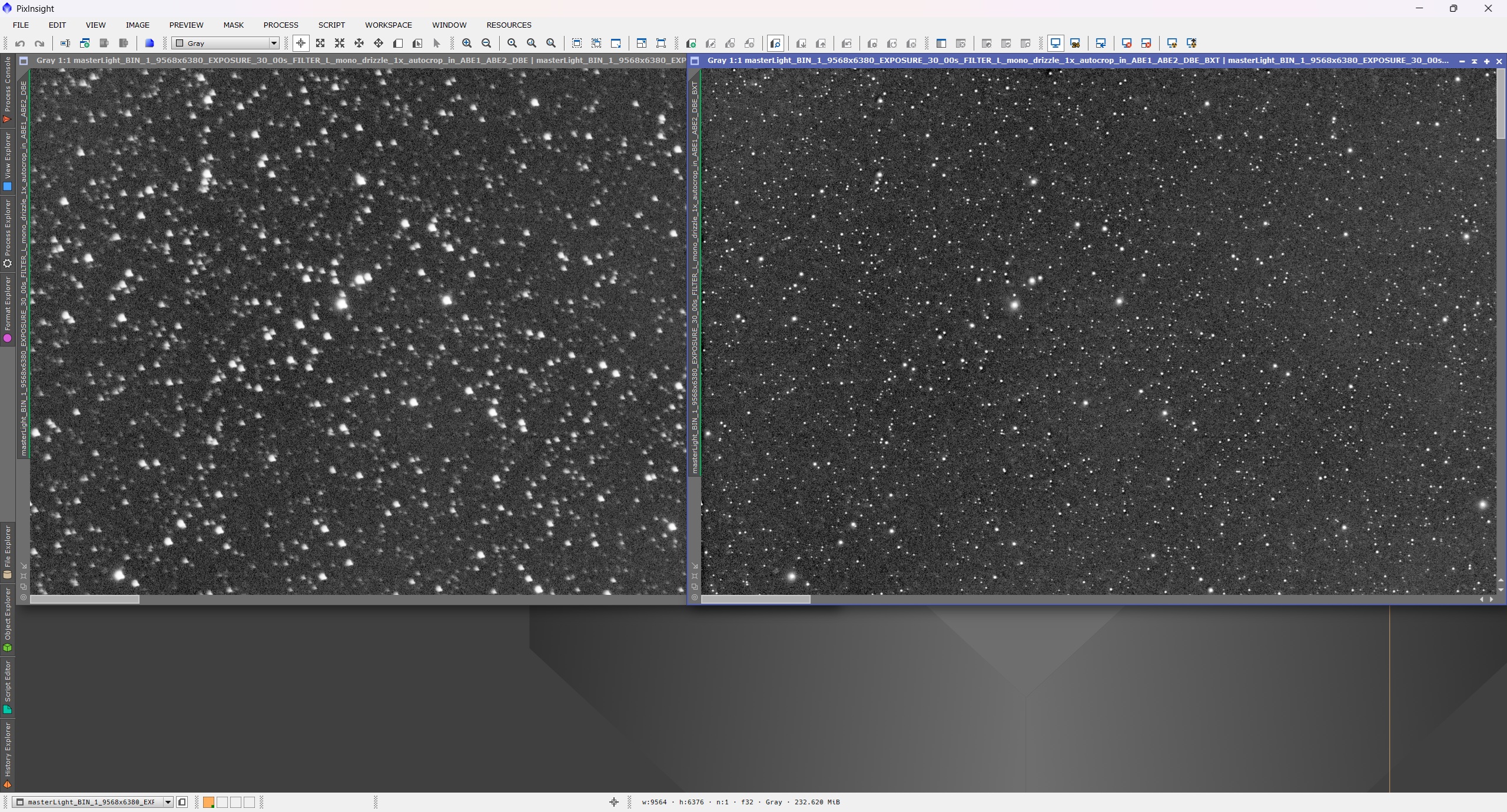Open the IMAGE menu
Screen dimensions: 1507x812
point(137,25)
